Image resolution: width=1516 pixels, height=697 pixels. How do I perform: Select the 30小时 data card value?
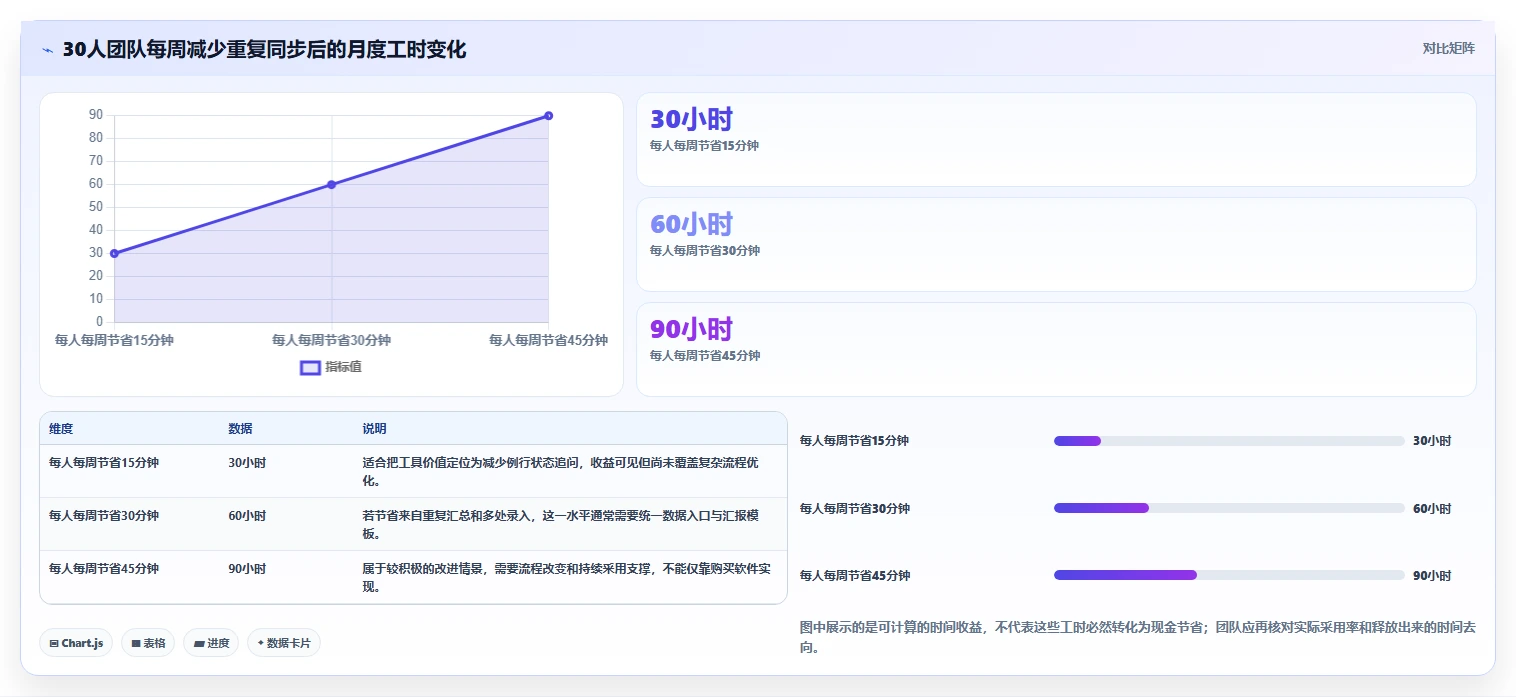coord(691,119)
